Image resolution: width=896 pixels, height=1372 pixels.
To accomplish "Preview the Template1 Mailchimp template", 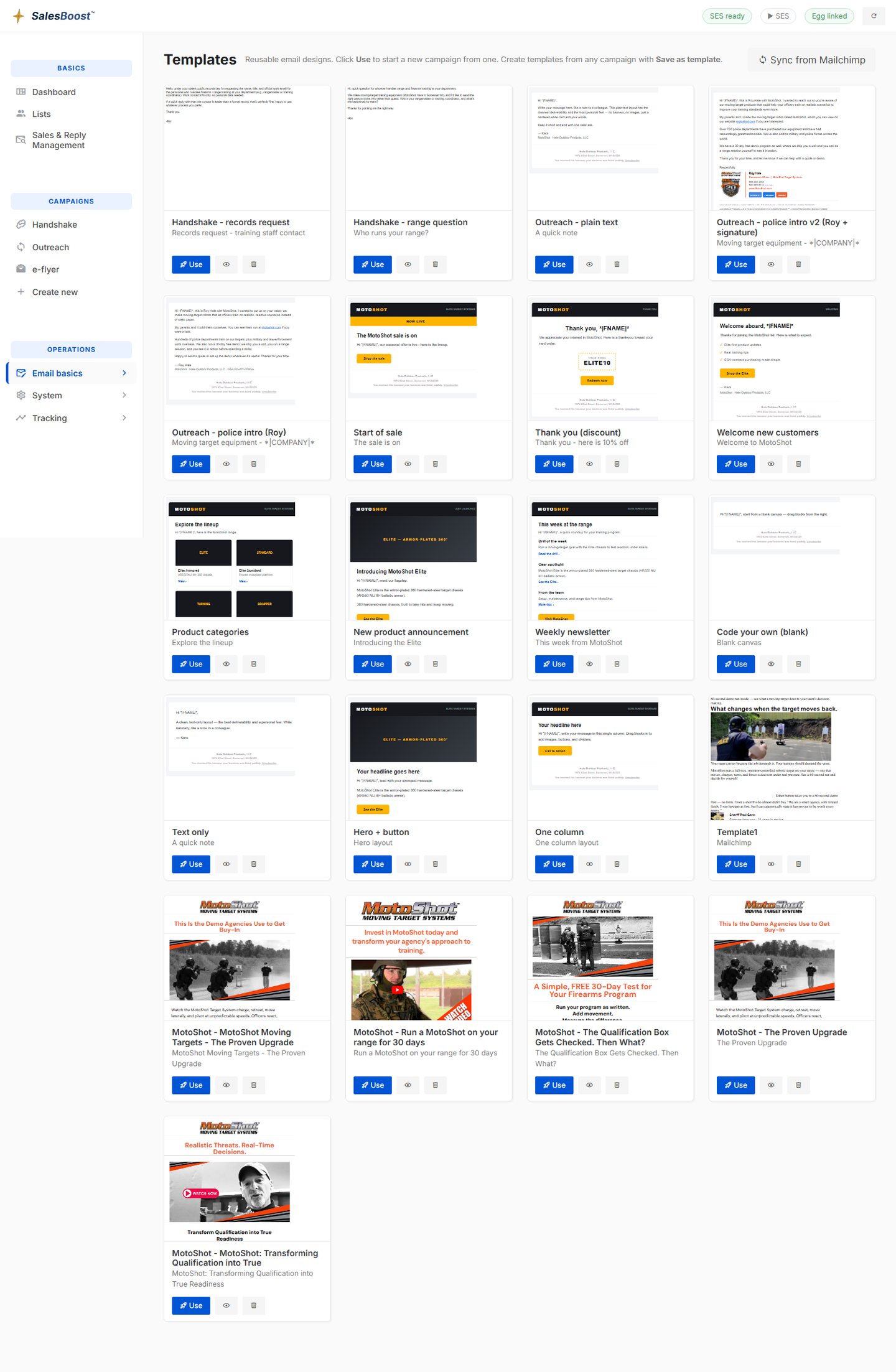I will (x=772, y=864).
